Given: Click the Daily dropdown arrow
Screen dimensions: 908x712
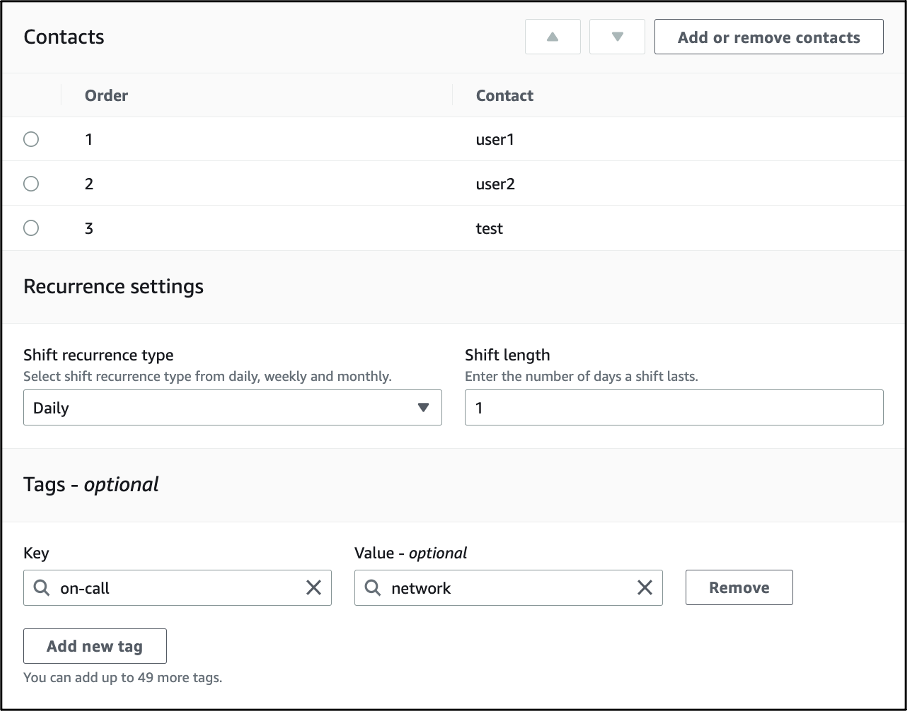Looking at the screenshot, I should tap(423, 408).
